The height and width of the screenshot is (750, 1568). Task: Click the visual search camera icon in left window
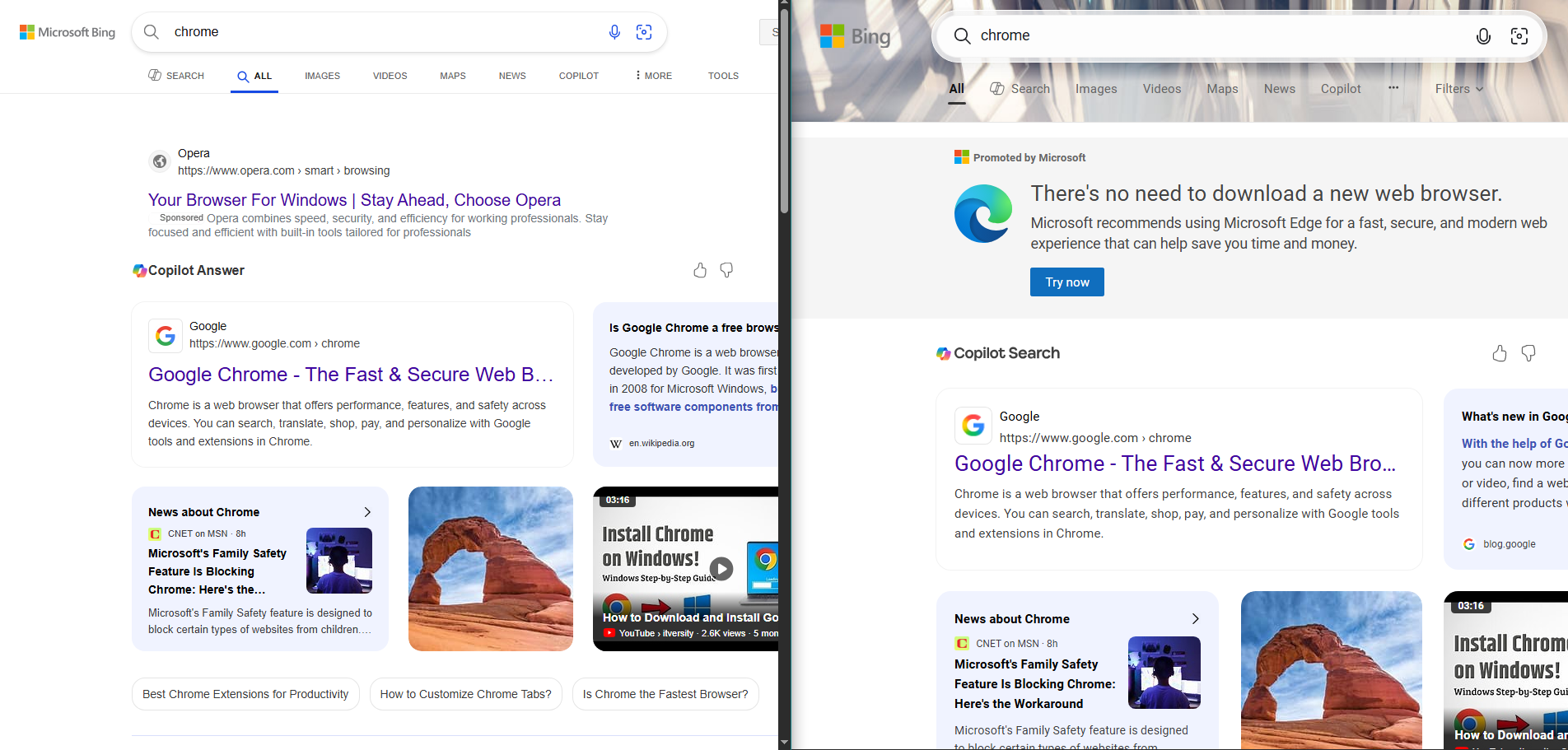click(644, 32)
